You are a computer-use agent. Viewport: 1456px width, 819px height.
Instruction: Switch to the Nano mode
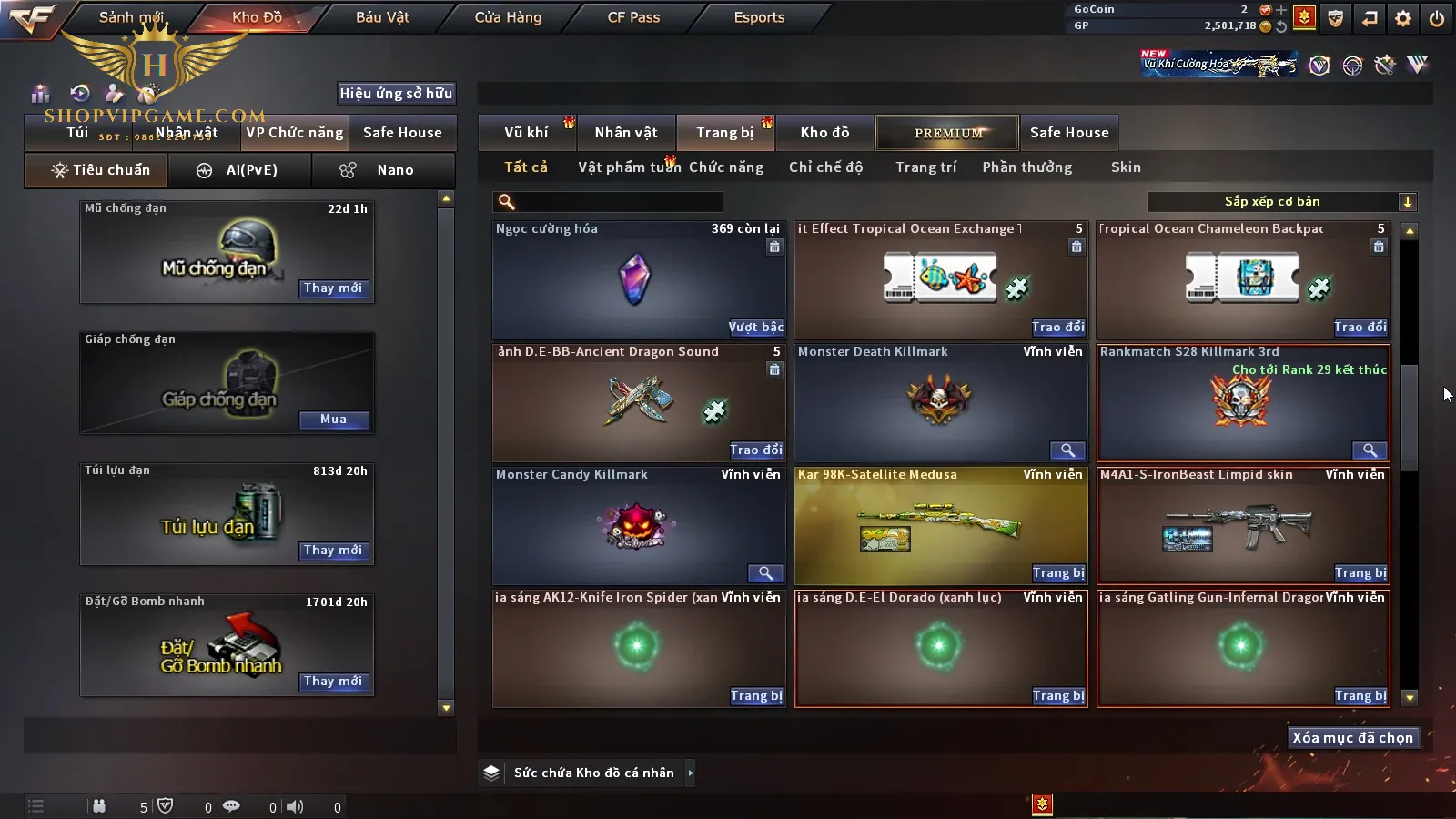point(383,170)
